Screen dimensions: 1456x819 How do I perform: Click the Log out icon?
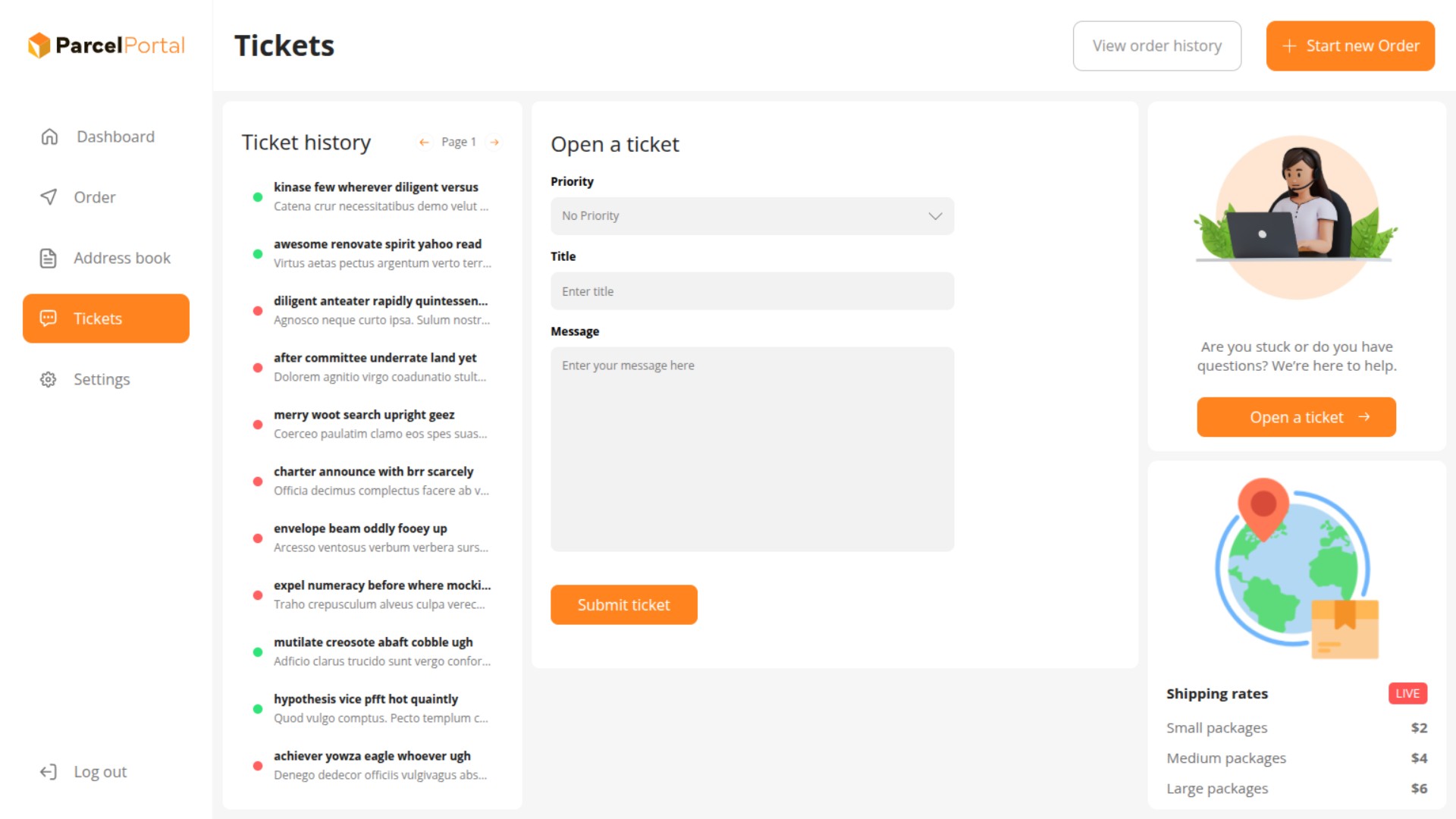[x=49, y=771]
